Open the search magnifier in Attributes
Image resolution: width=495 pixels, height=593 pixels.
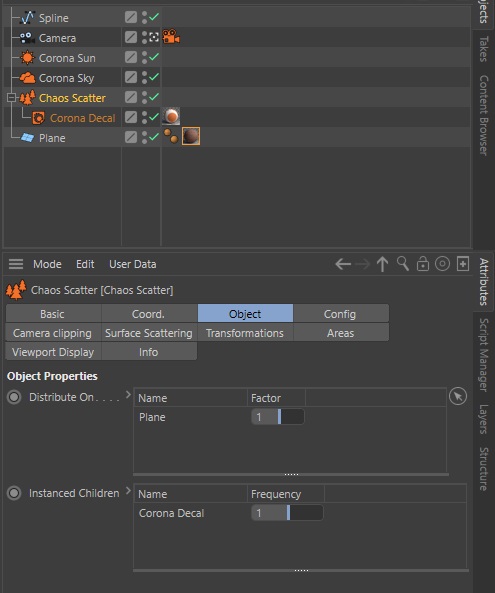coord(403,264)
